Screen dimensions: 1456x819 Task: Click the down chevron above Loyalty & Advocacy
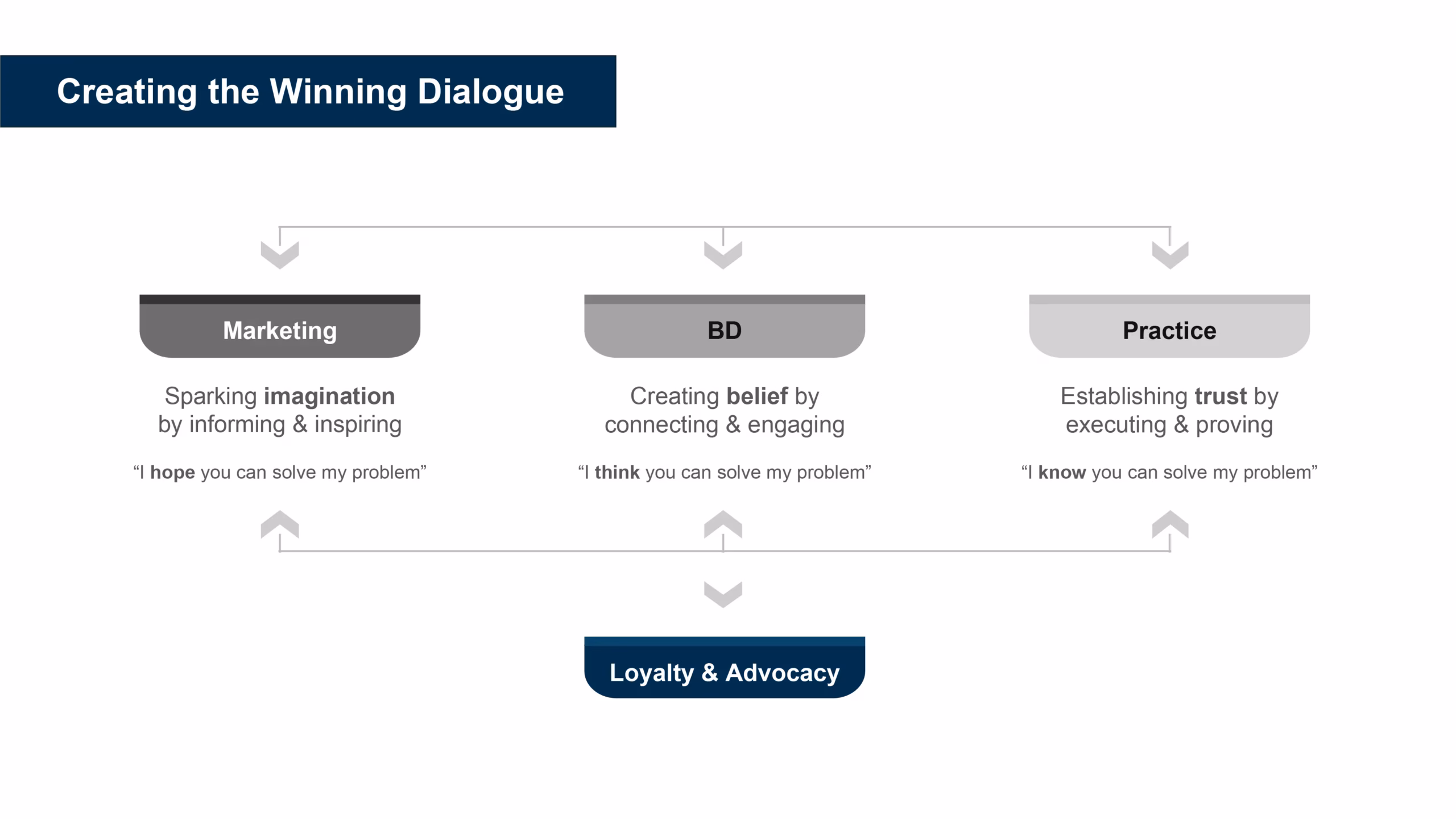723,594
